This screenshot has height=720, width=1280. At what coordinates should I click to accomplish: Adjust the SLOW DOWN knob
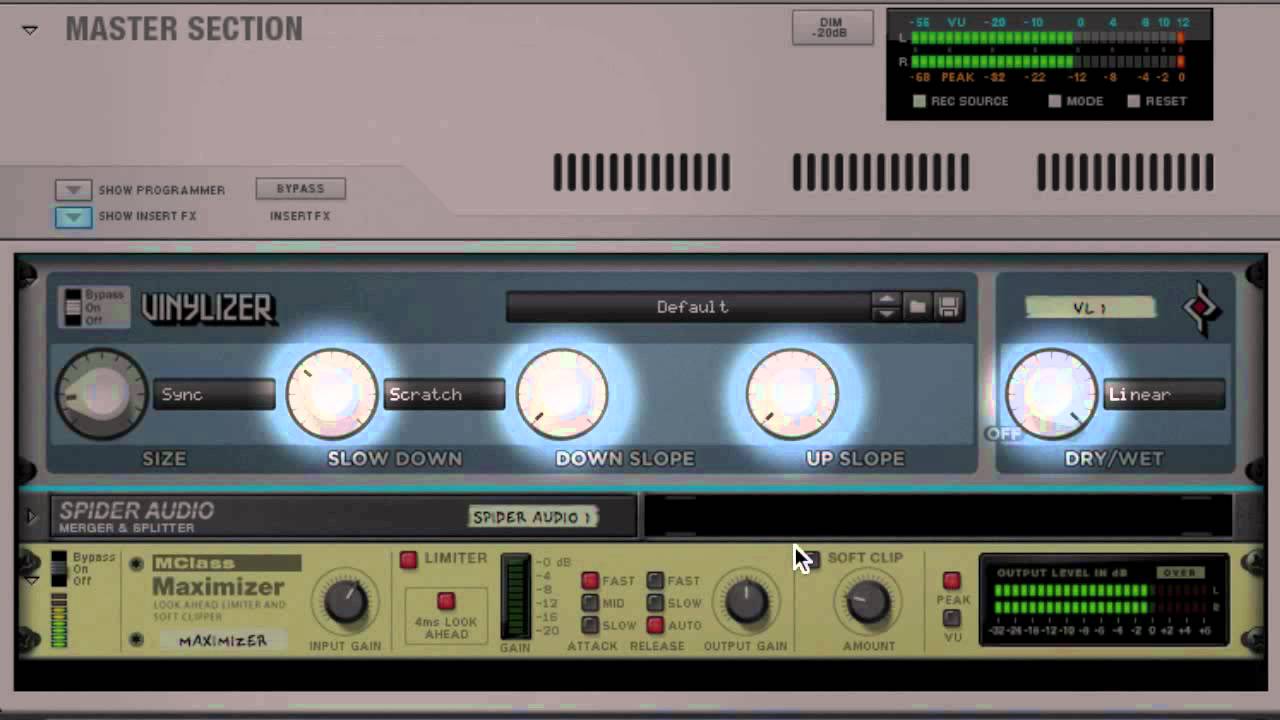(x=331, y=394)
